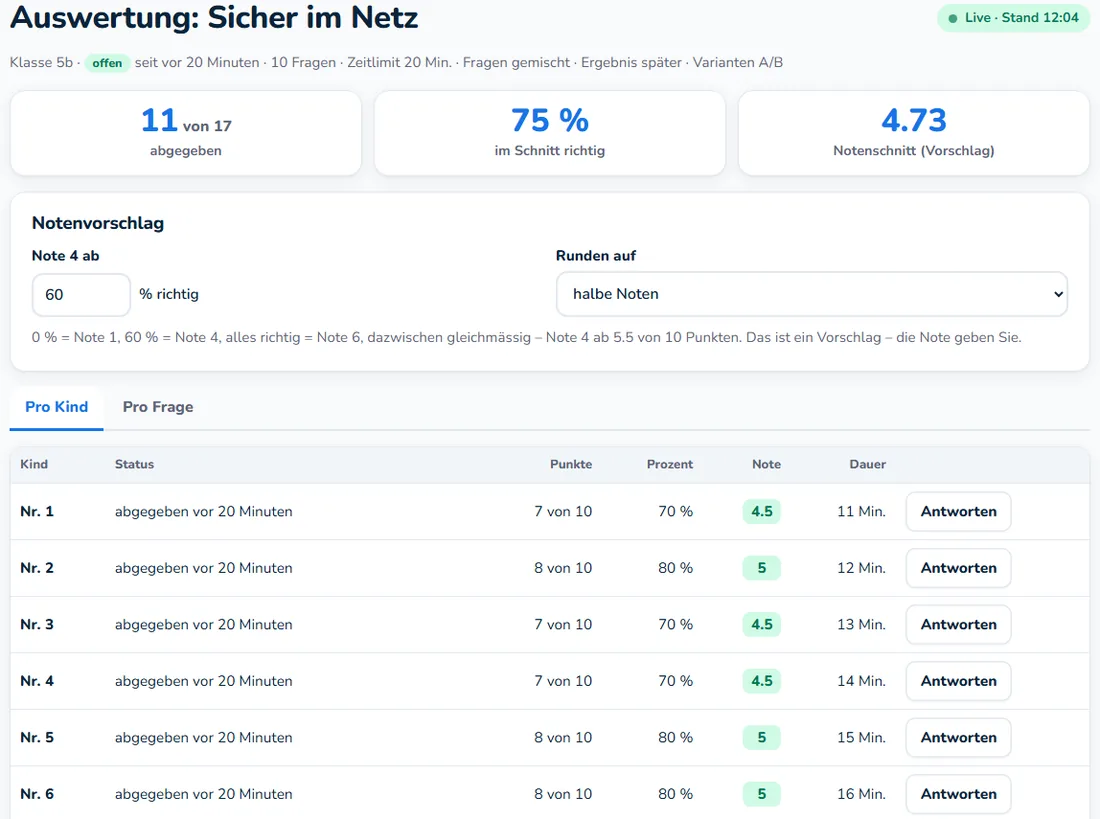Click the 70 % value of Nr. 4
This screenshot has width=1100, height=819.
676,681
